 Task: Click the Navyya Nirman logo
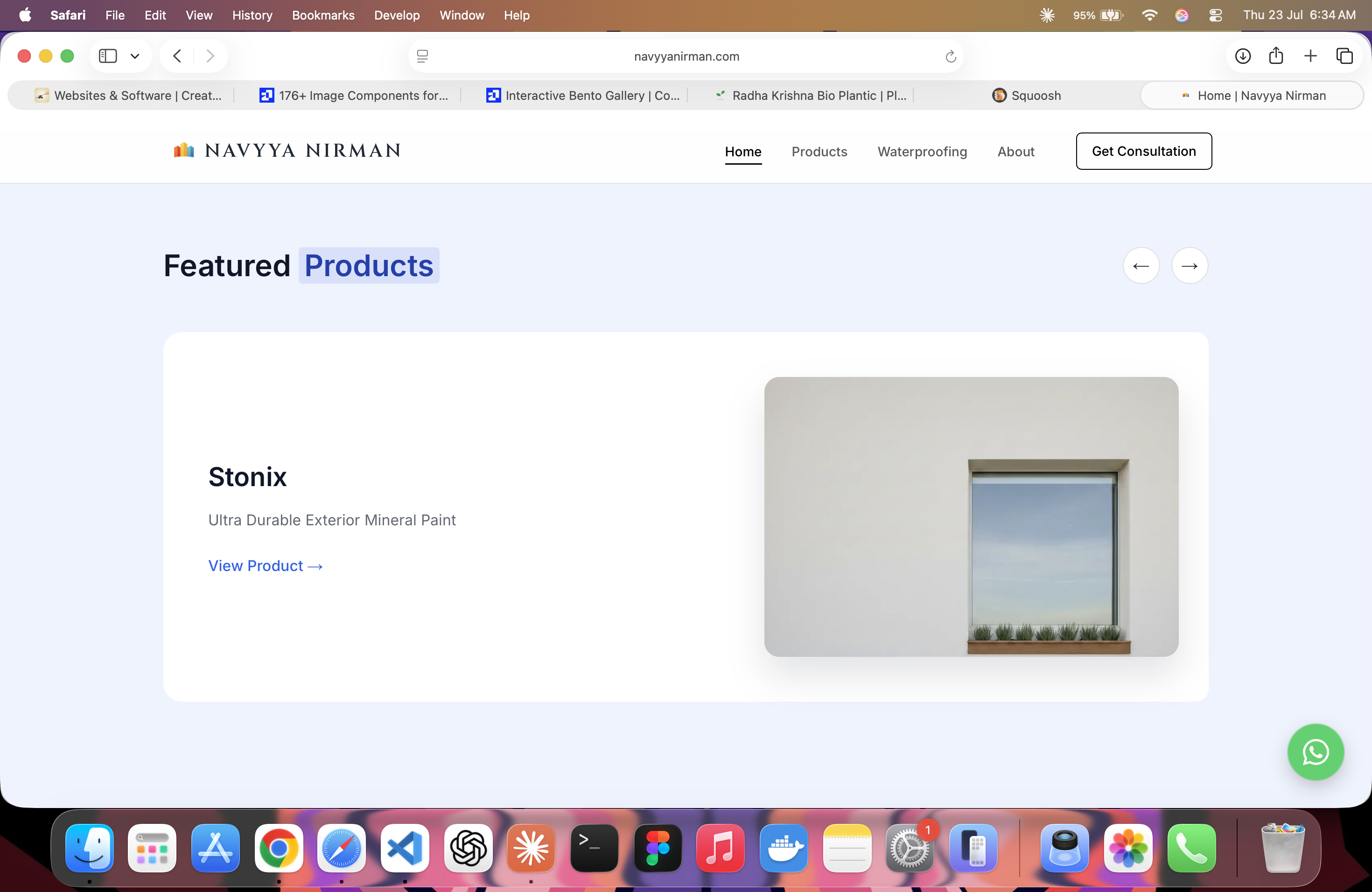click(x=287, y=151)
